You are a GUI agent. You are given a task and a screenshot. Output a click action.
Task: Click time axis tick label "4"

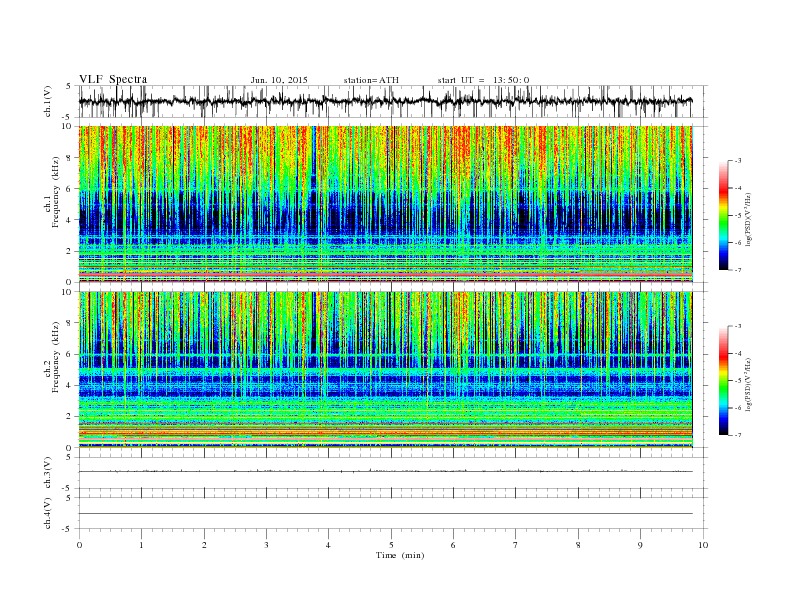(328, 545)
